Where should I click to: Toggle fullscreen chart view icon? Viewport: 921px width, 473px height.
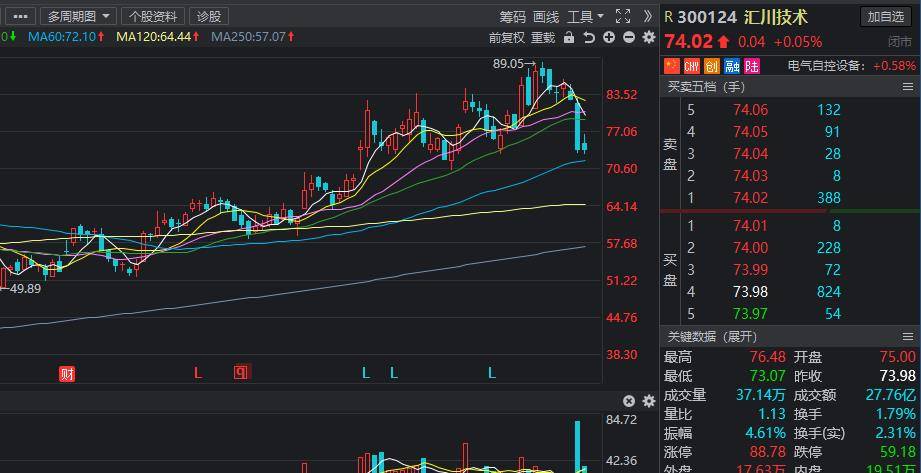click(x=622, y=16)
